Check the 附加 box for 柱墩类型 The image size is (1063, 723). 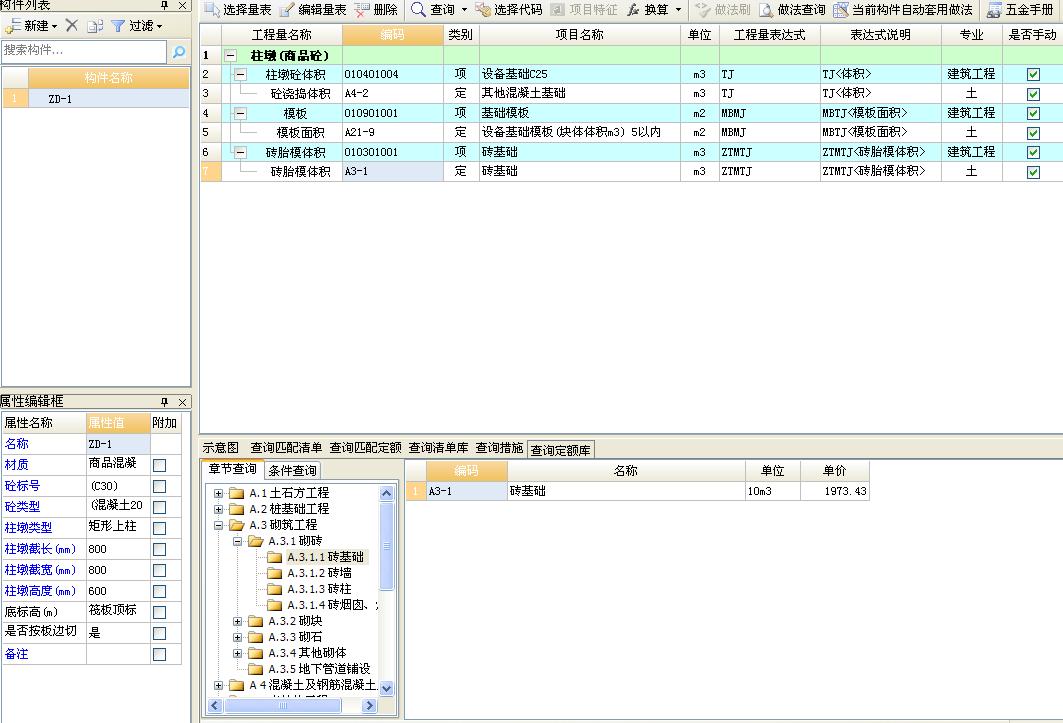tap(159, 528)
